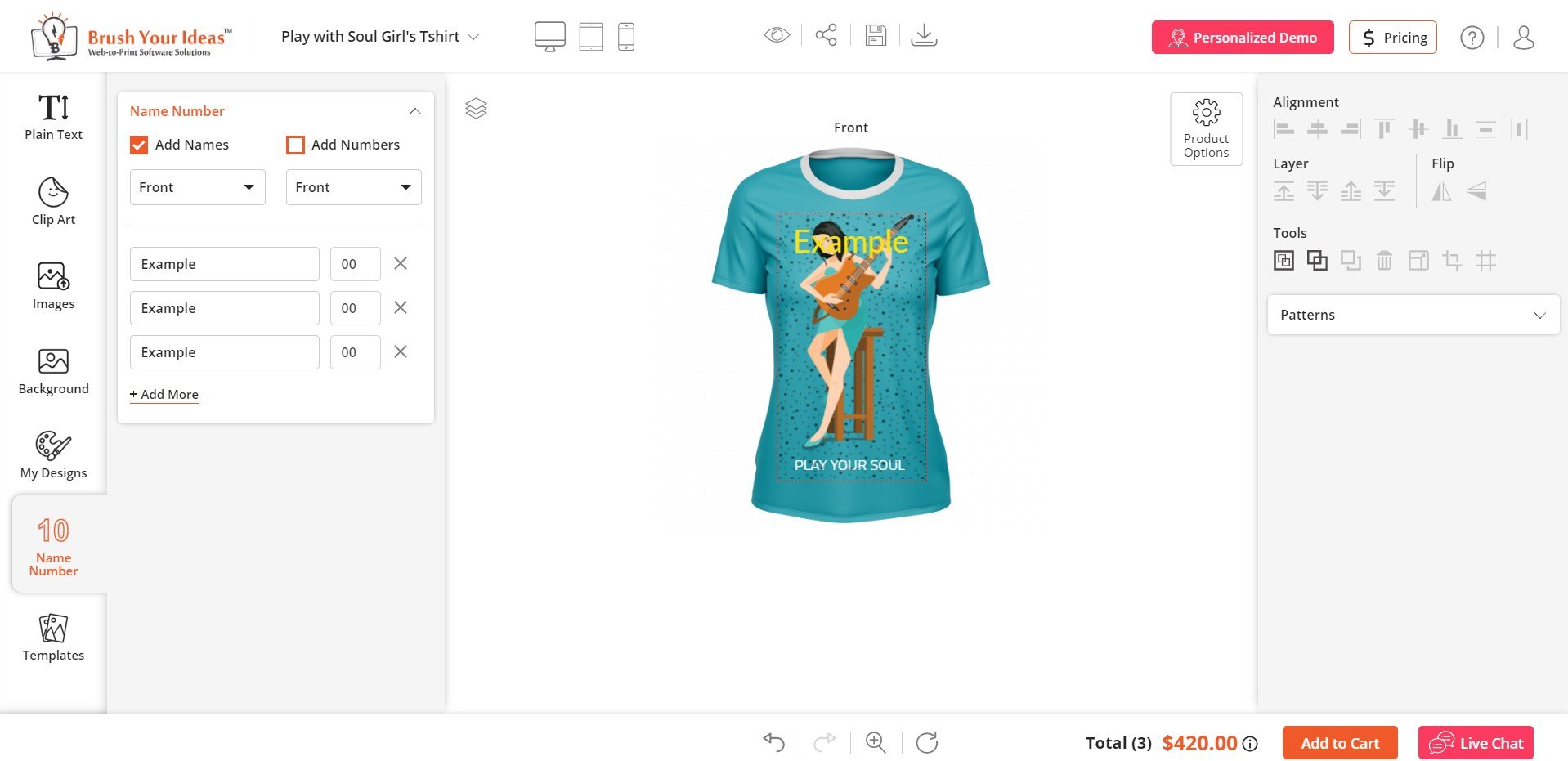Switch to the Templates tab
1568x761 pixels.
coord(53,638)
